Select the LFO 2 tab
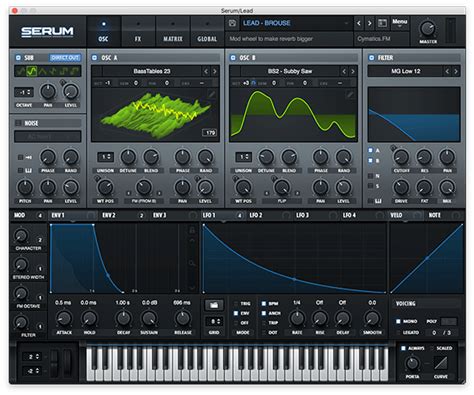The image size is (474, 395). click(256, 215)
